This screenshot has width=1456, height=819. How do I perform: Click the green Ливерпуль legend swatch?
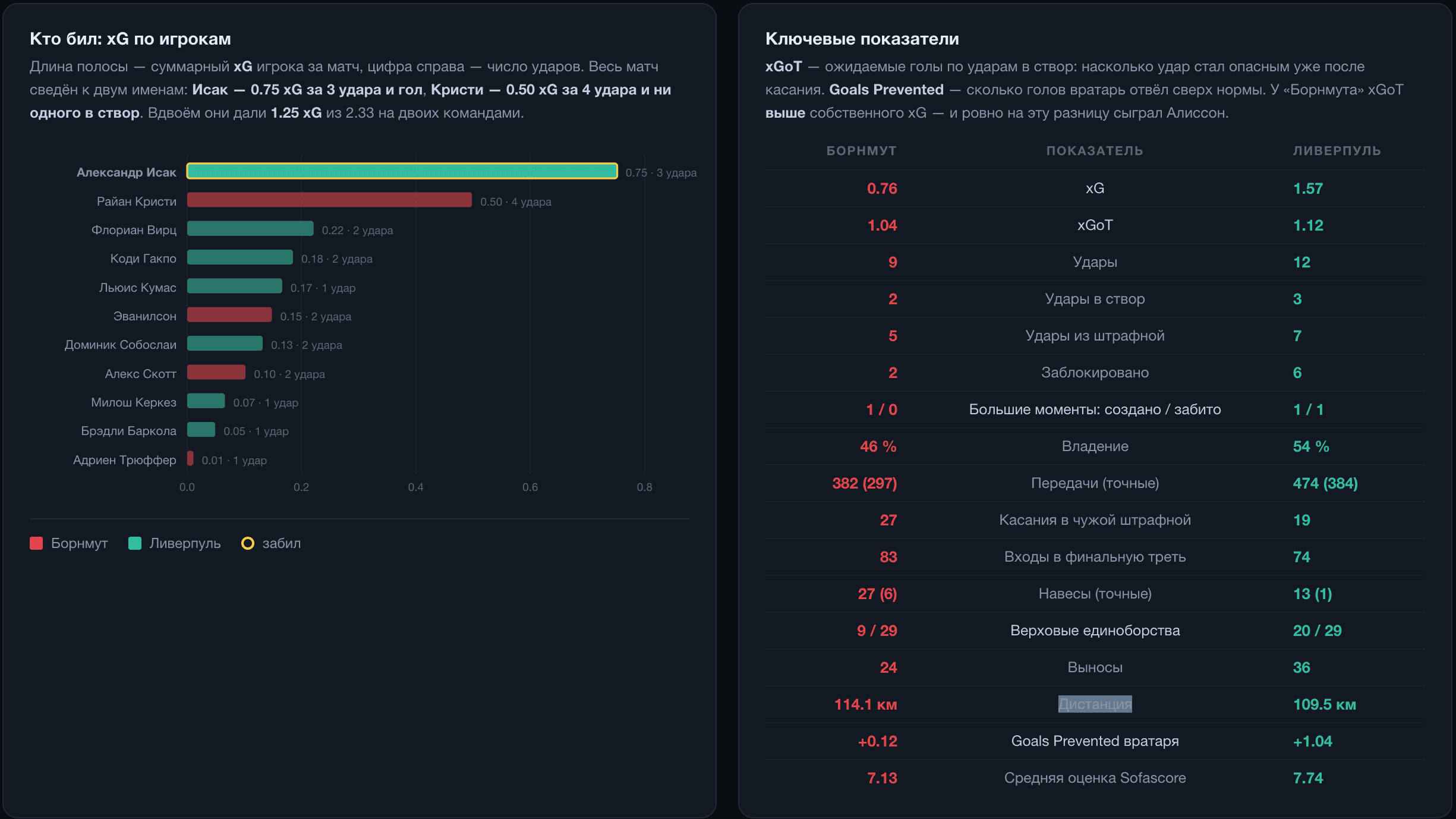135,543
